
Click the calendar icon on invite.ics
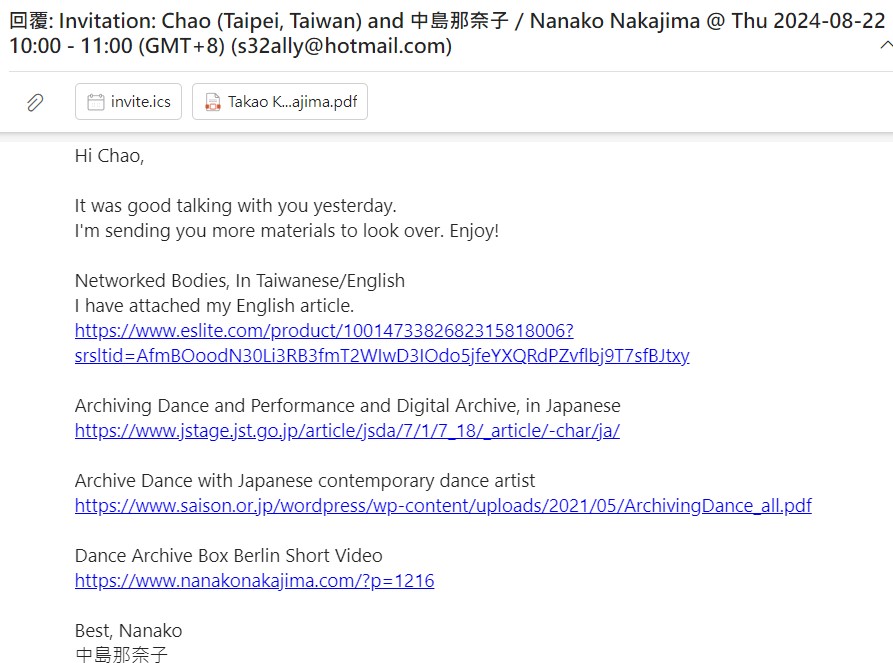[x=95, y=102]
